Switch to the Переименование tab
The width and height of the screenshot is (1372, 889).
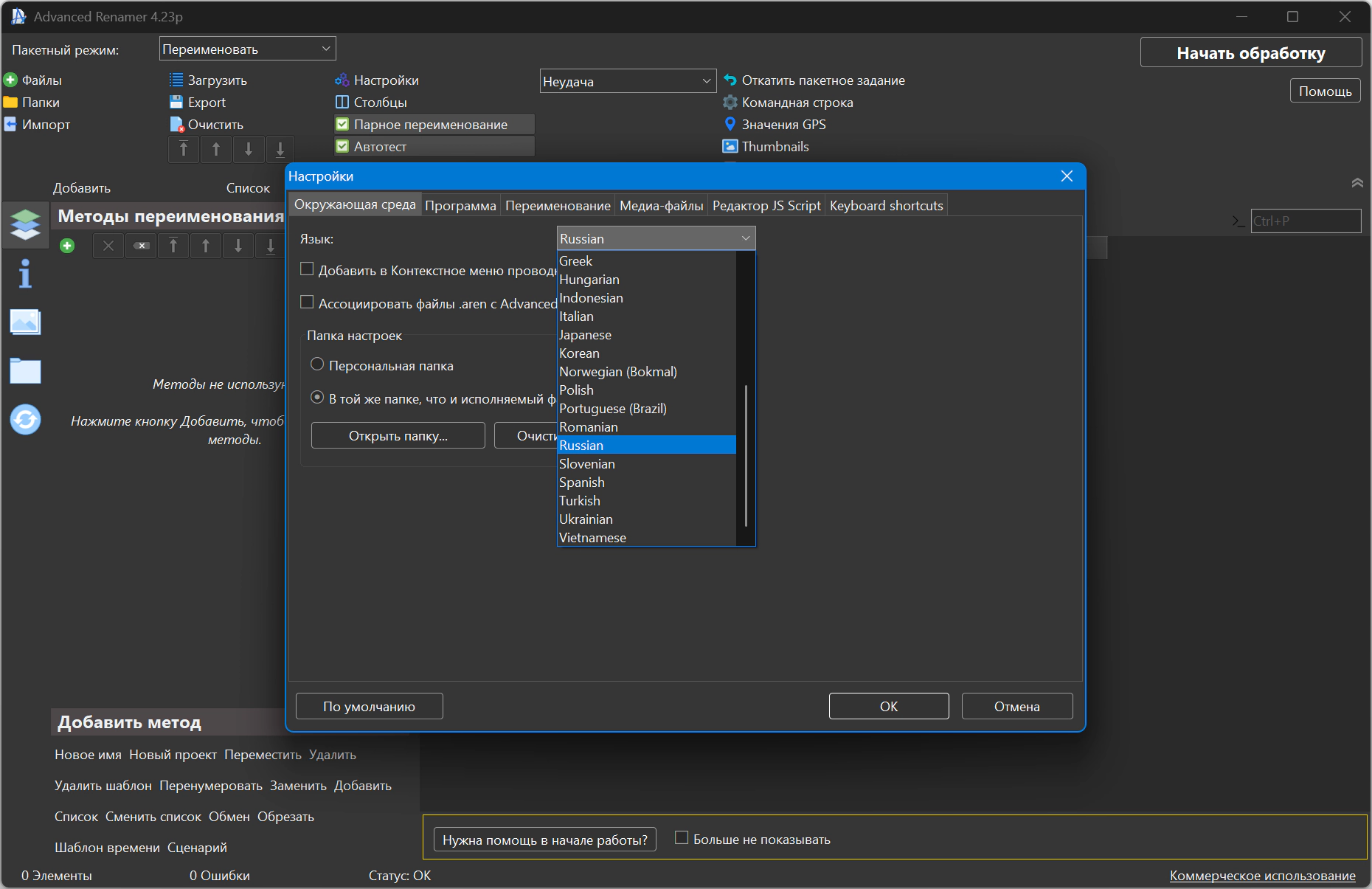click(x=558, y=205)
